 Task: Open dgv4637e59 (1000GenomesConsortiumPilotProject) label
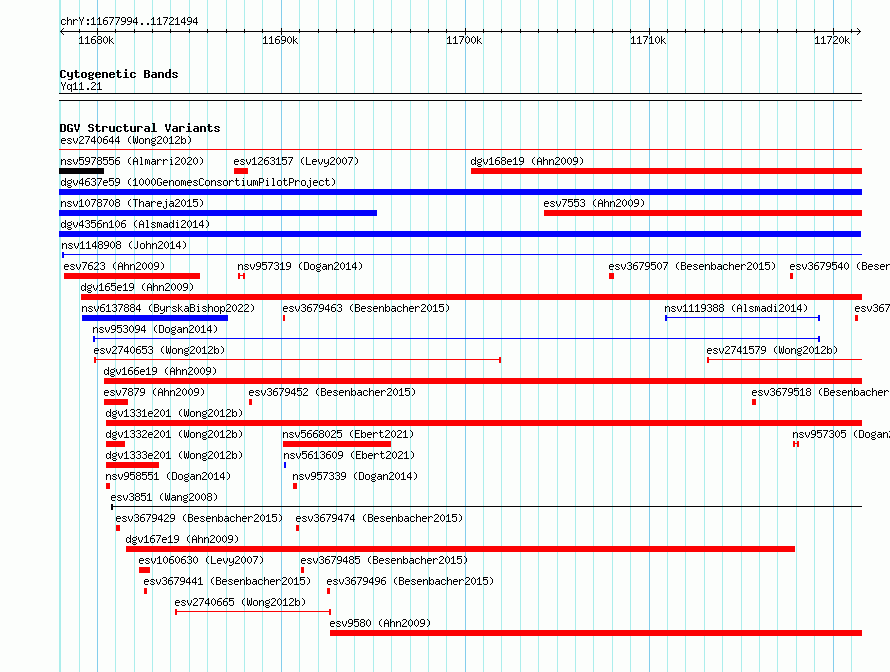(x=198, y=182)
